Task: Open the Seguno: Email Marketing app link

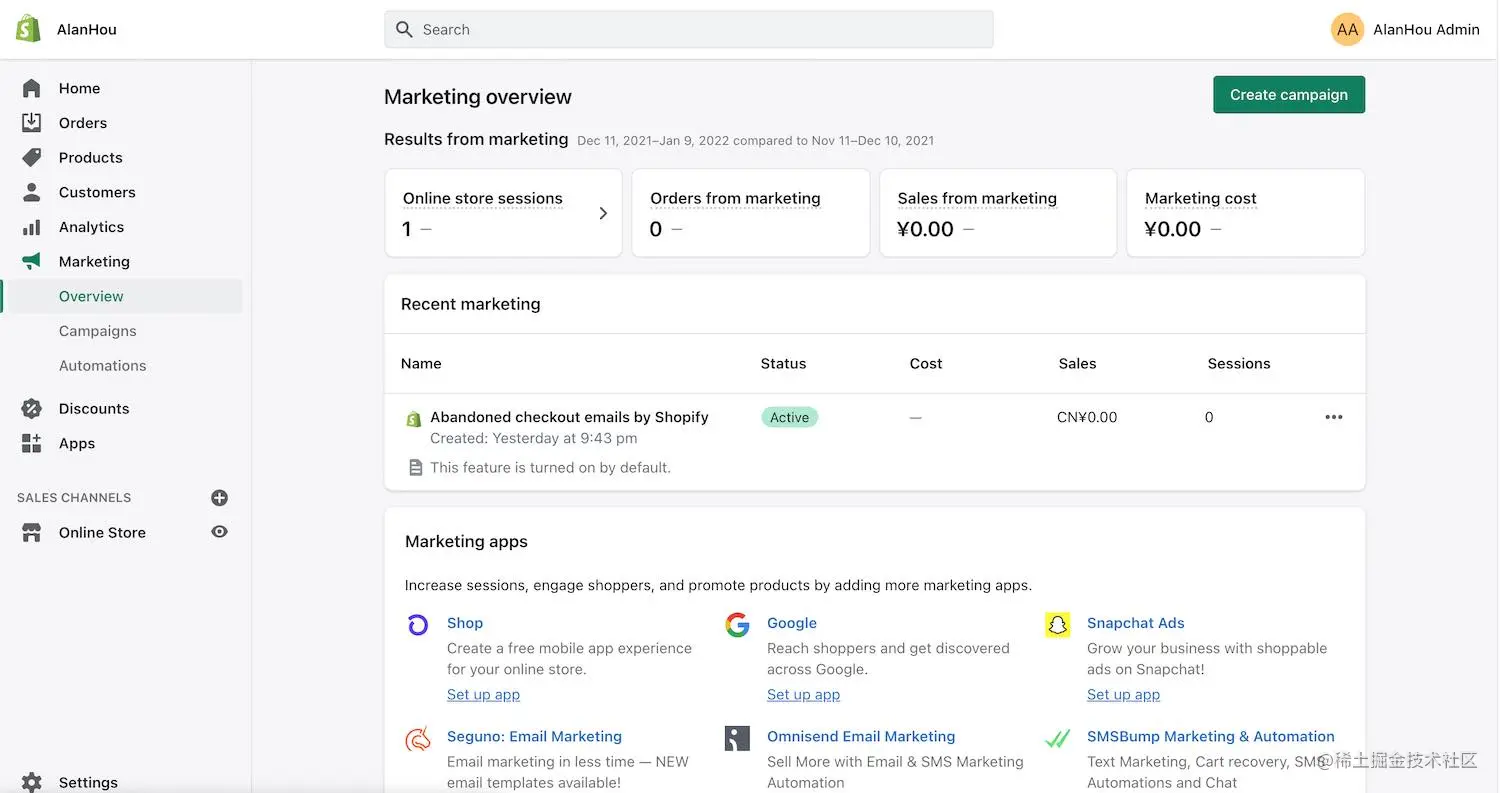Action: click(534, 736)
